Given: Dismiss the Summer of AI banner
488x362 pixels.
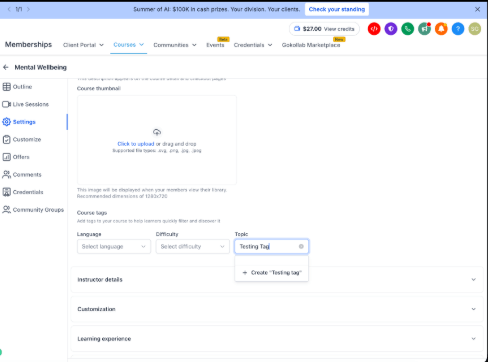Looking at the screenshot, I should coord(477,9).
